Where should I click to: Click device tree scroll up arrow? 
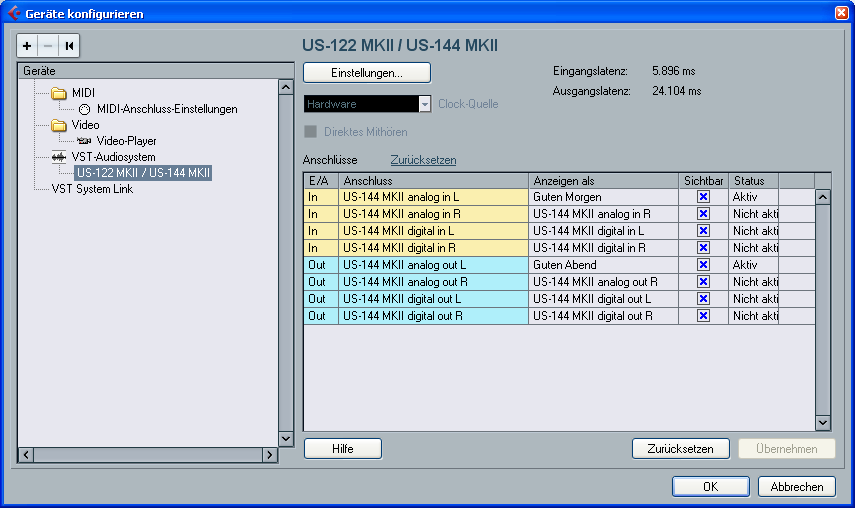coord(286,87)
